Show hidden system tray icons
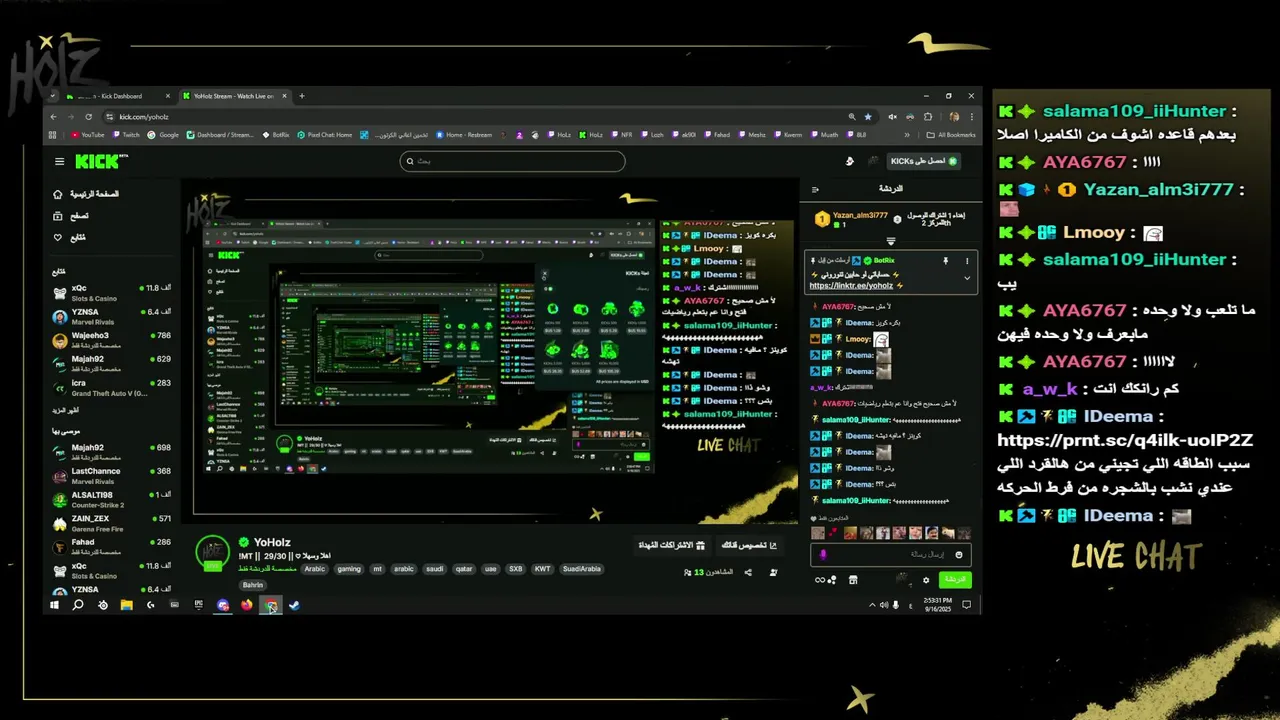Viewport: 1280px width, 720px height. (x=872, y=605)
